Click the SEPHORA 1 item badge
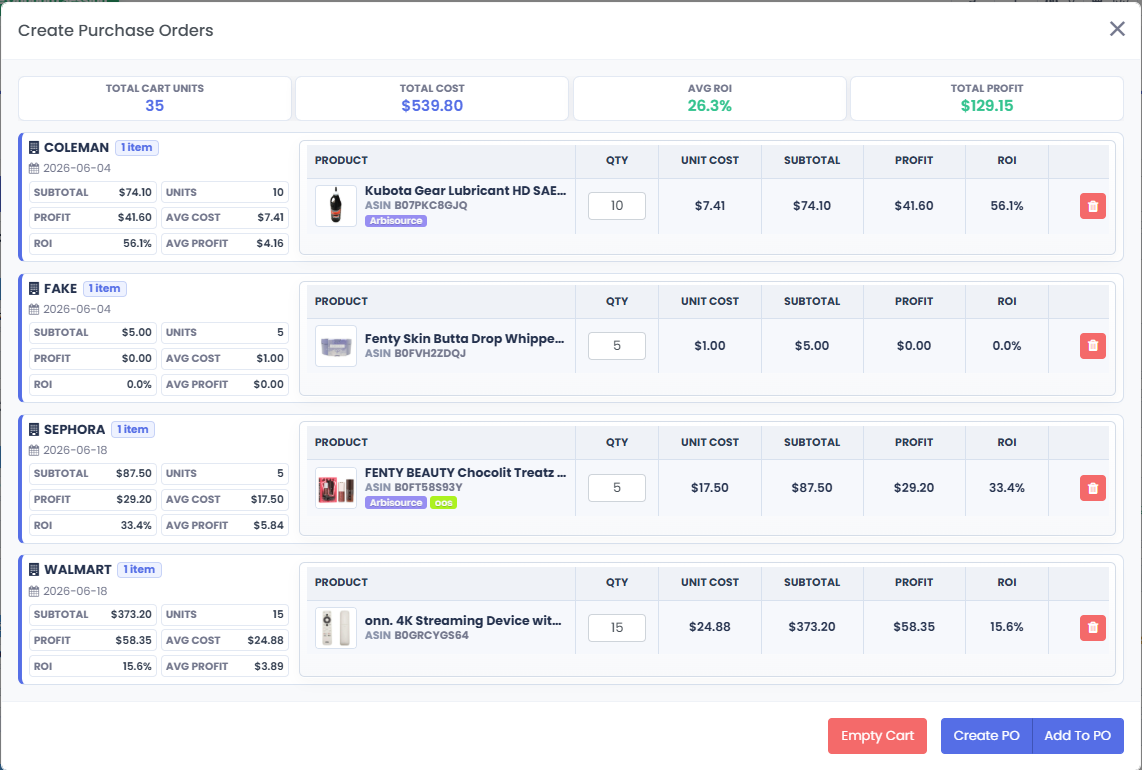This screenshot has width=1142, height=770. (133, 429)
